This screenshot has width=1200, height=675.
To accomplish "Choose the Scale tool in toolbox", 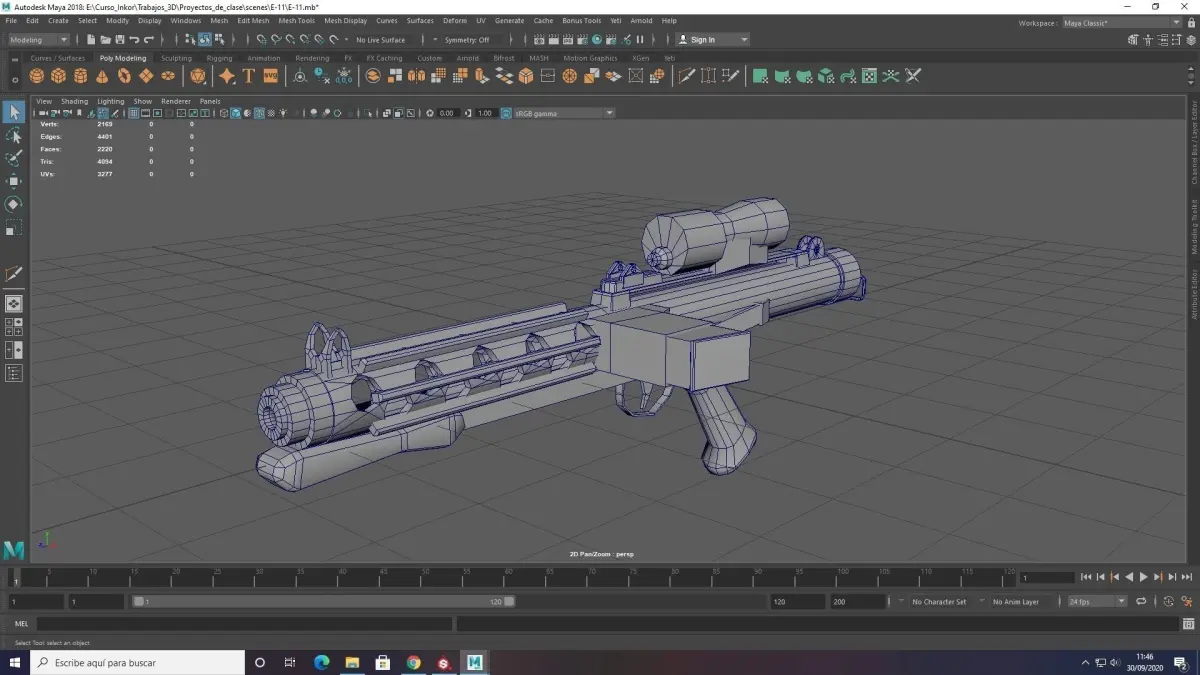I will (14, 228).
